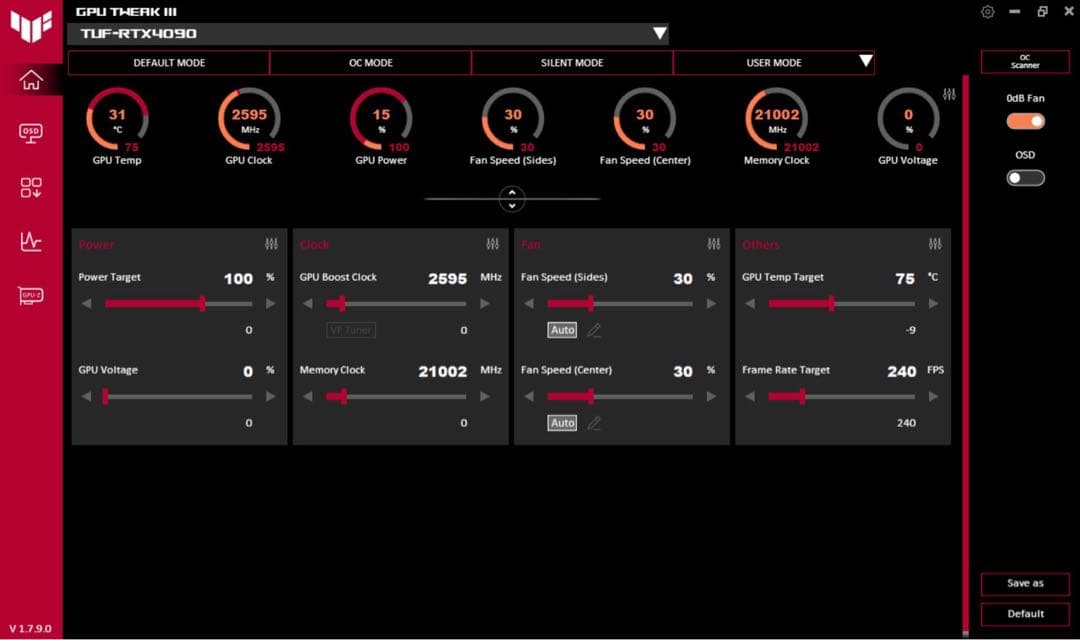Launch GPU-Z from the sidebar
Image resolution: width=1080 pixels, height=640 pixels.
point(31,296)
